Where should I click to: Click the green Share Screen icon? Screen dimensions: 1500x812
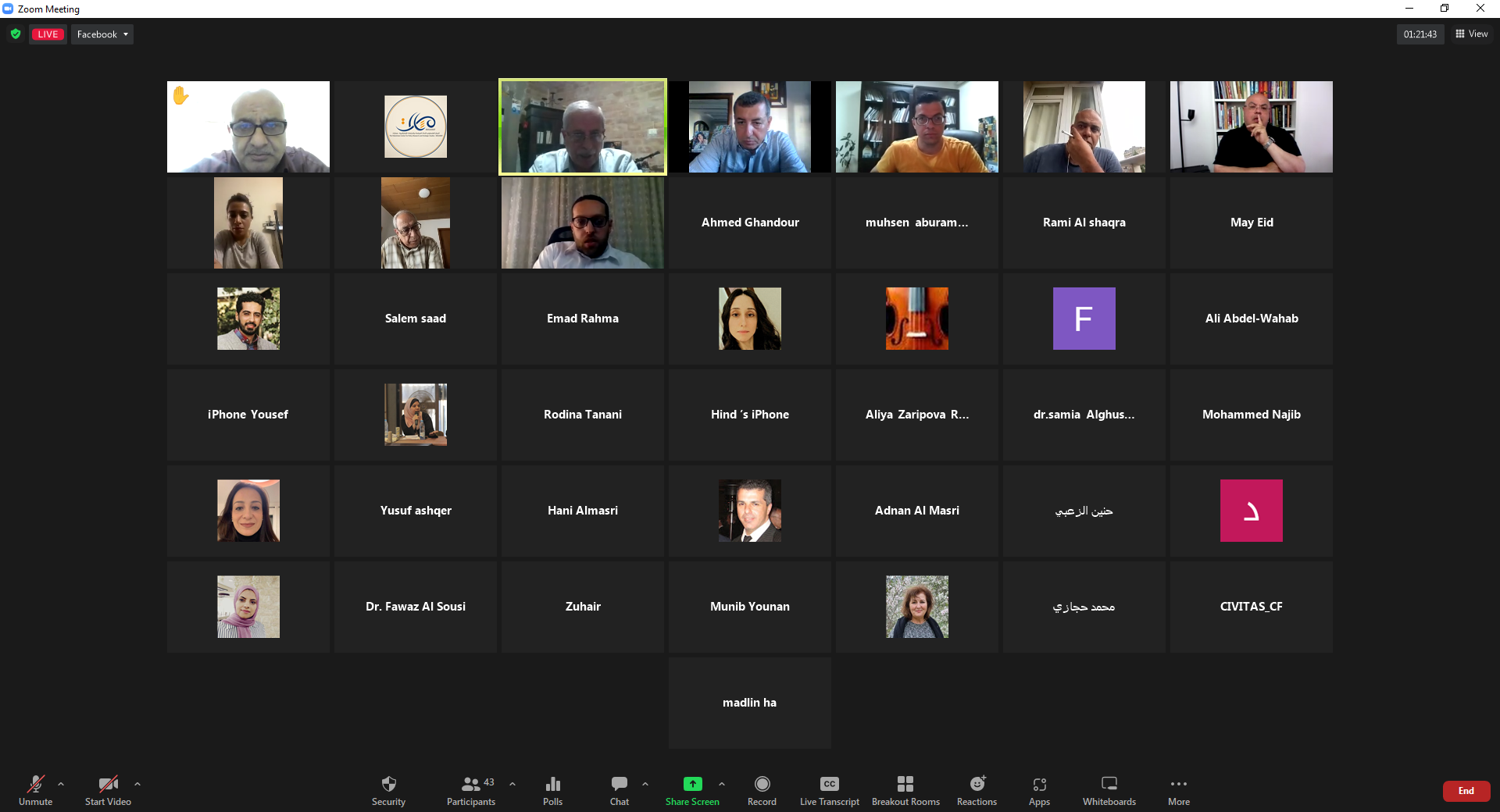(692, 785)
